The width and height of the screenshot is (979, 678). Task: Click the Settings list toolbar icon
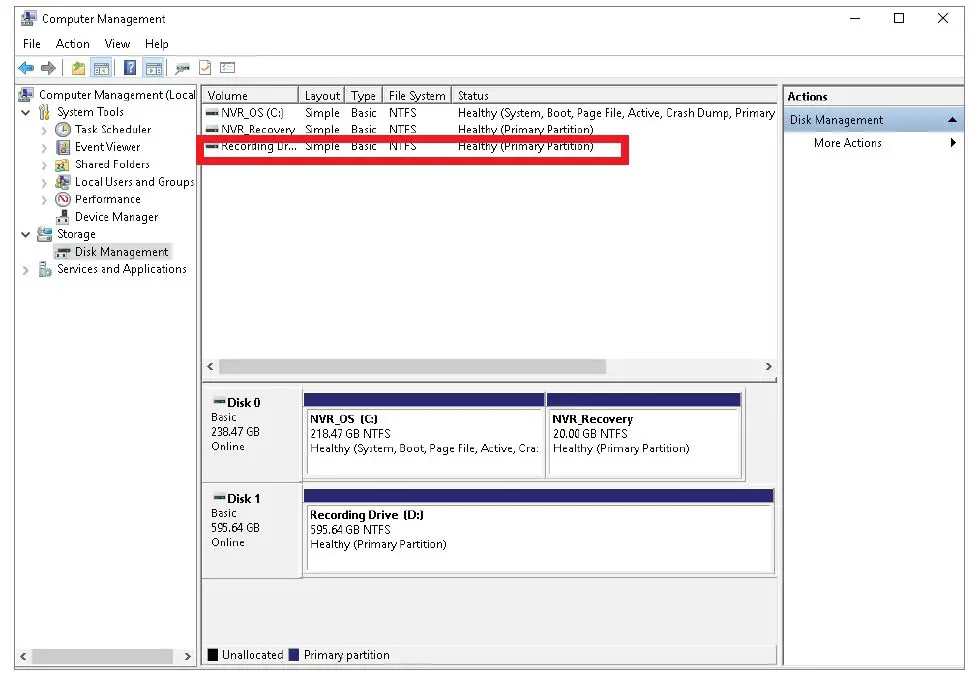pyautogui.click(x=227, y=67)
